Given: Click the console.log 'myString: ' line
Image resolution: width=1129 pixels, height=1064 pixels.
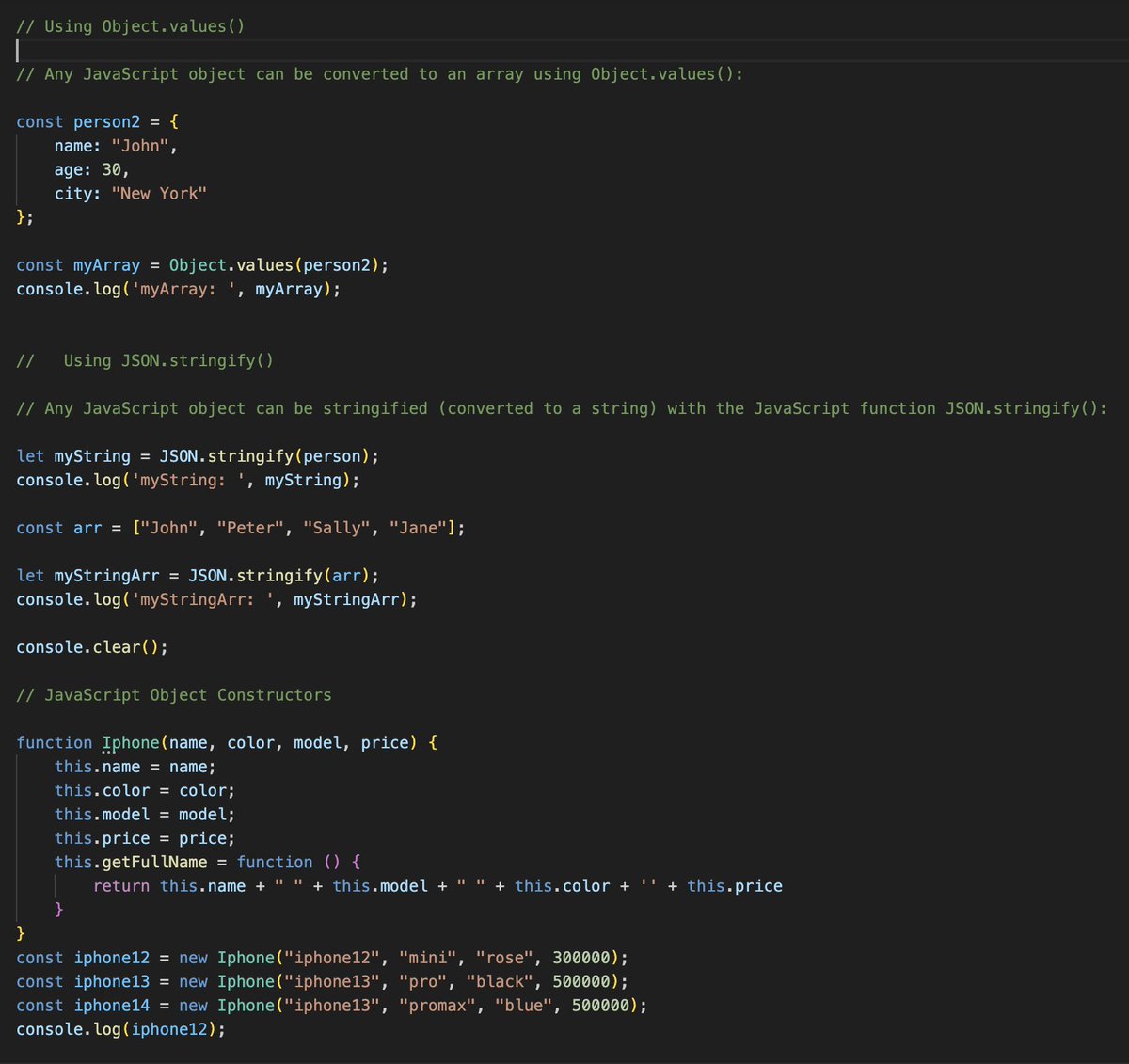Looking at the screenshot, I should pyautogui.click(x=188, y=480).
